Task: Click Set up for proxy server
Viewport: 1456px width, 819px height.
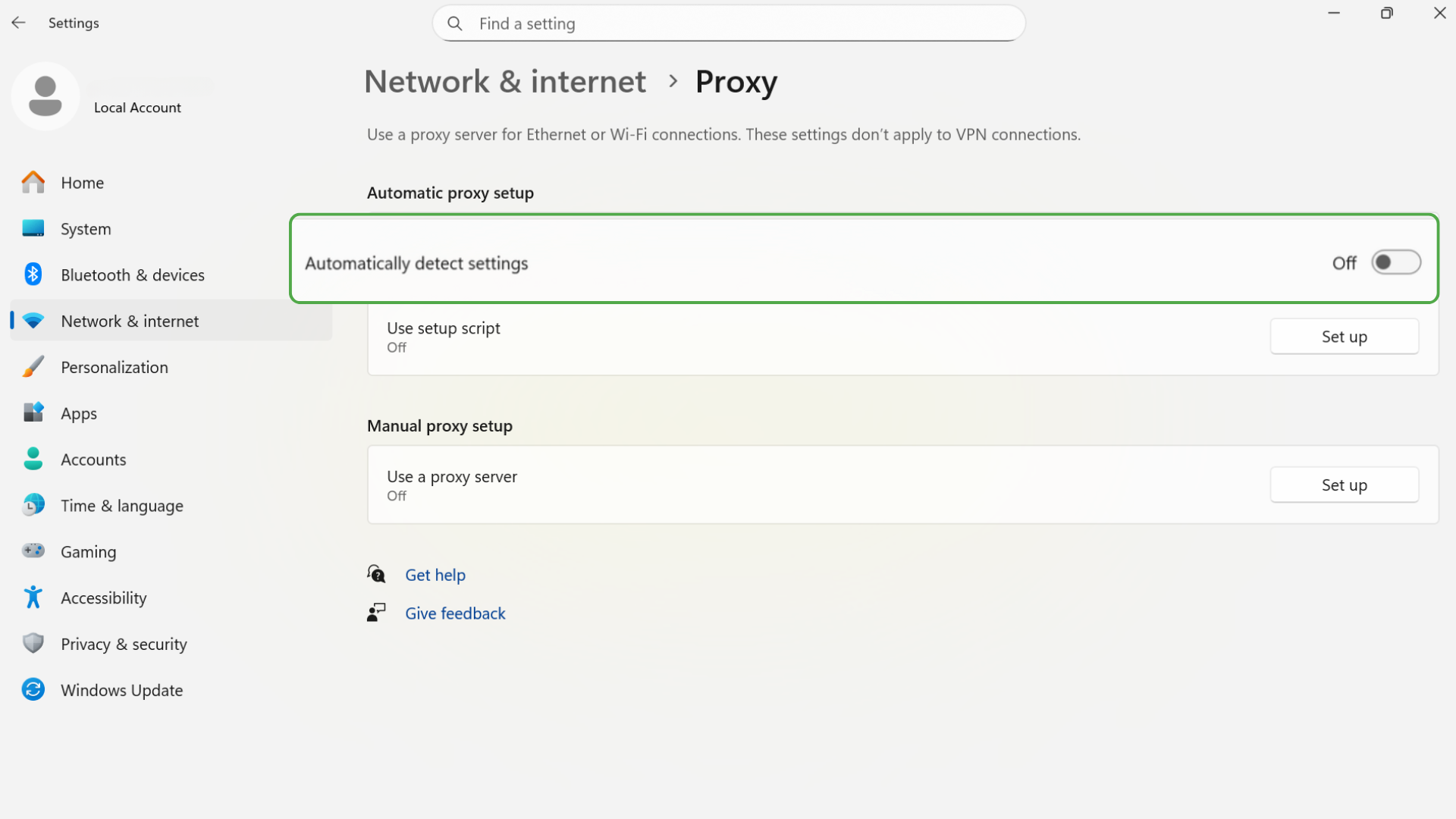Action: pos(1345,485)
